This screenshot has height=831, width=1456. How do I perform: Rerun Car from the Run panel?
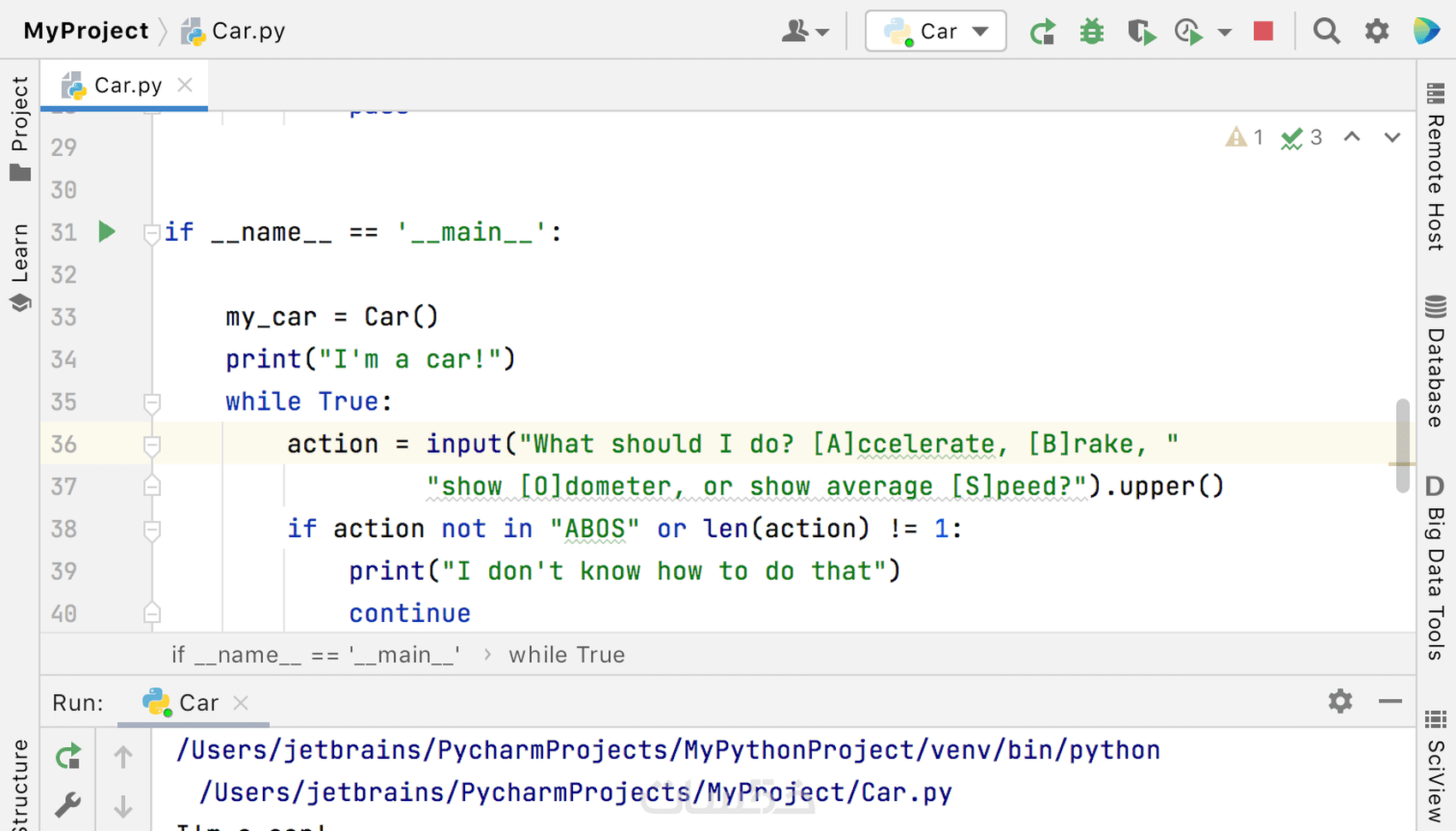(69, 756)
